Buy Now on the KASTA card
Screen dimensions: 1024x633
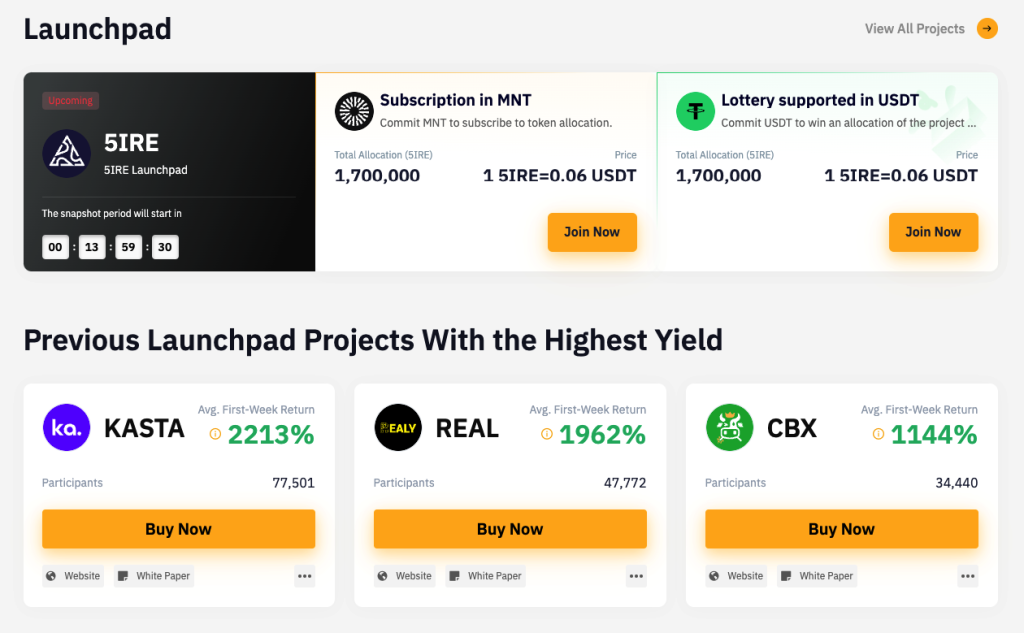click(x=178, y=529)
